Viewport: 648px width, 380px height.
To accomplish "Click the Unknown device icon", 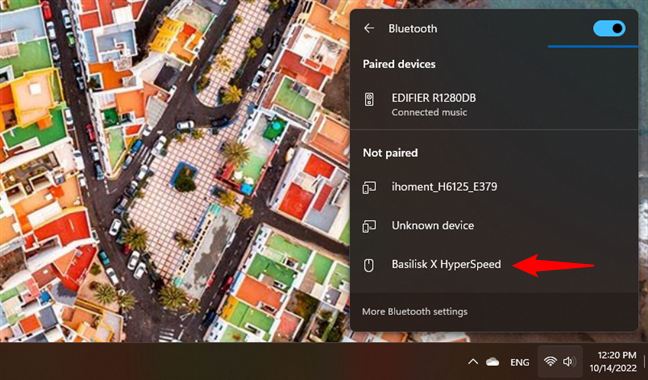I will tap(369, 226).
